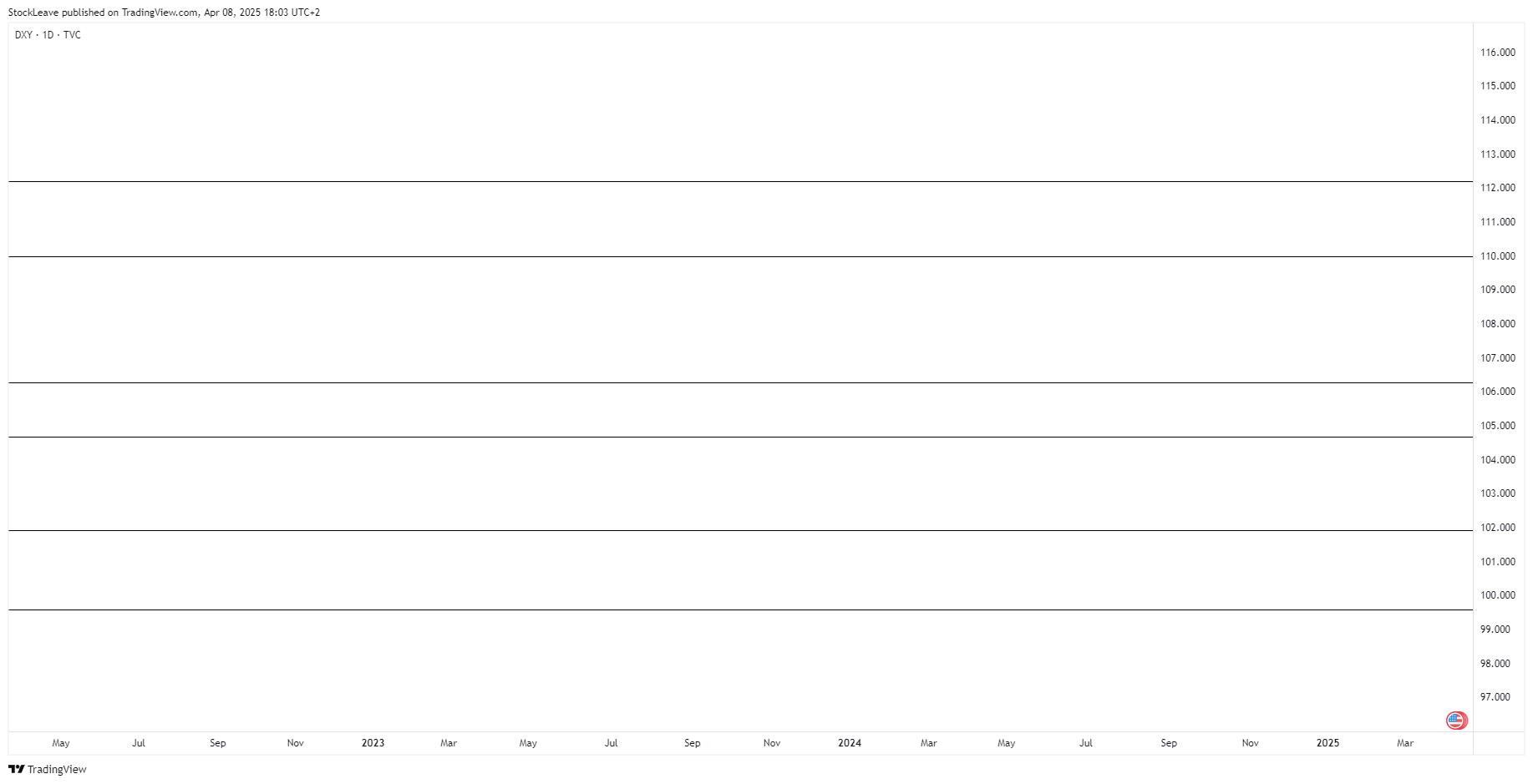Image resolution: width=1533 pixels, height=784 pixels.
Task: Click the 106.000 price axis label
Action: [x=1497, y=392]
